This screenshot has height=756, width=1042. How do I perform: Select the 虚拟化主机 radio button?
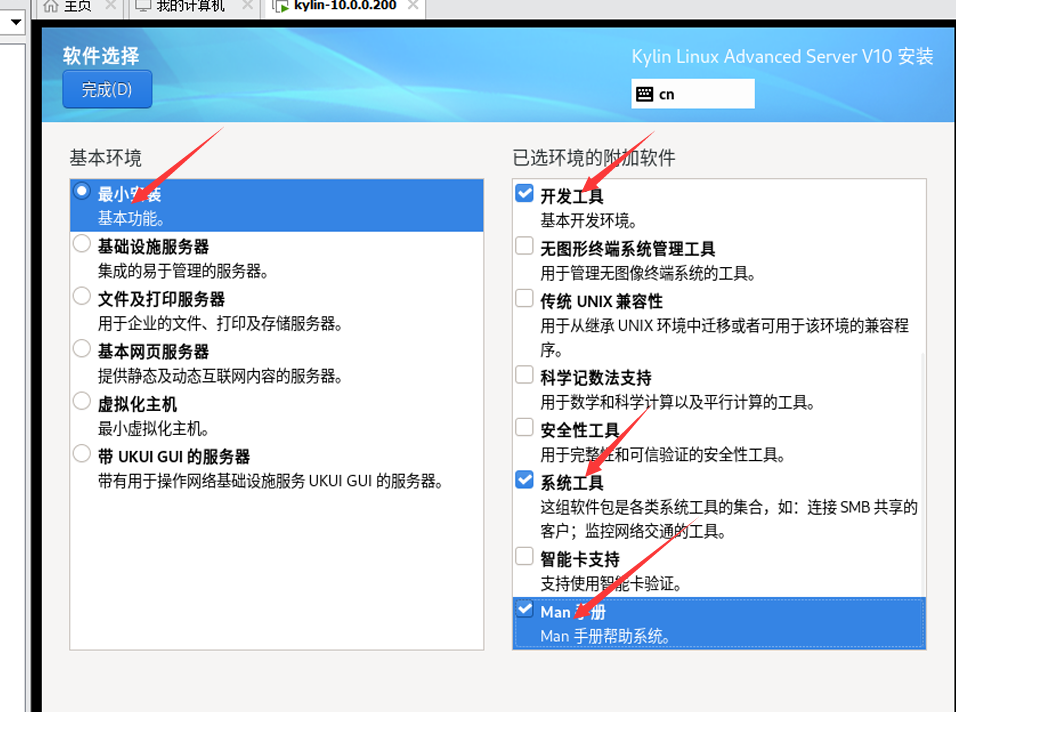point(82,401)
